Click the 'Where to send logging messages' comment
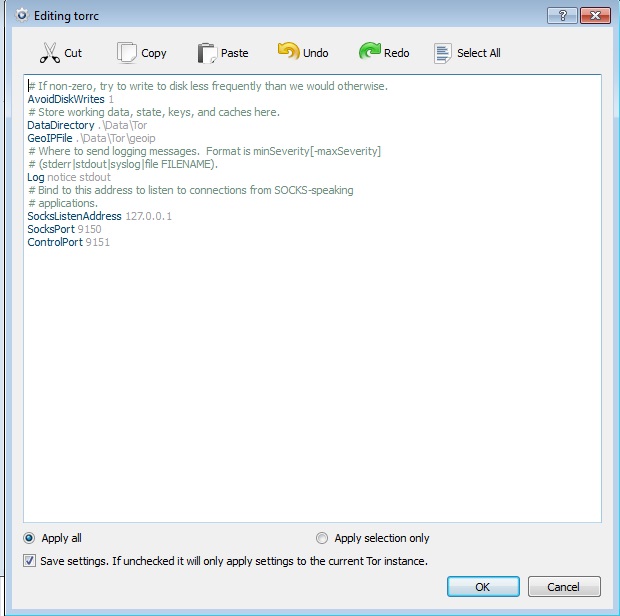Screen dimensions: 620x616 [204, 151]
